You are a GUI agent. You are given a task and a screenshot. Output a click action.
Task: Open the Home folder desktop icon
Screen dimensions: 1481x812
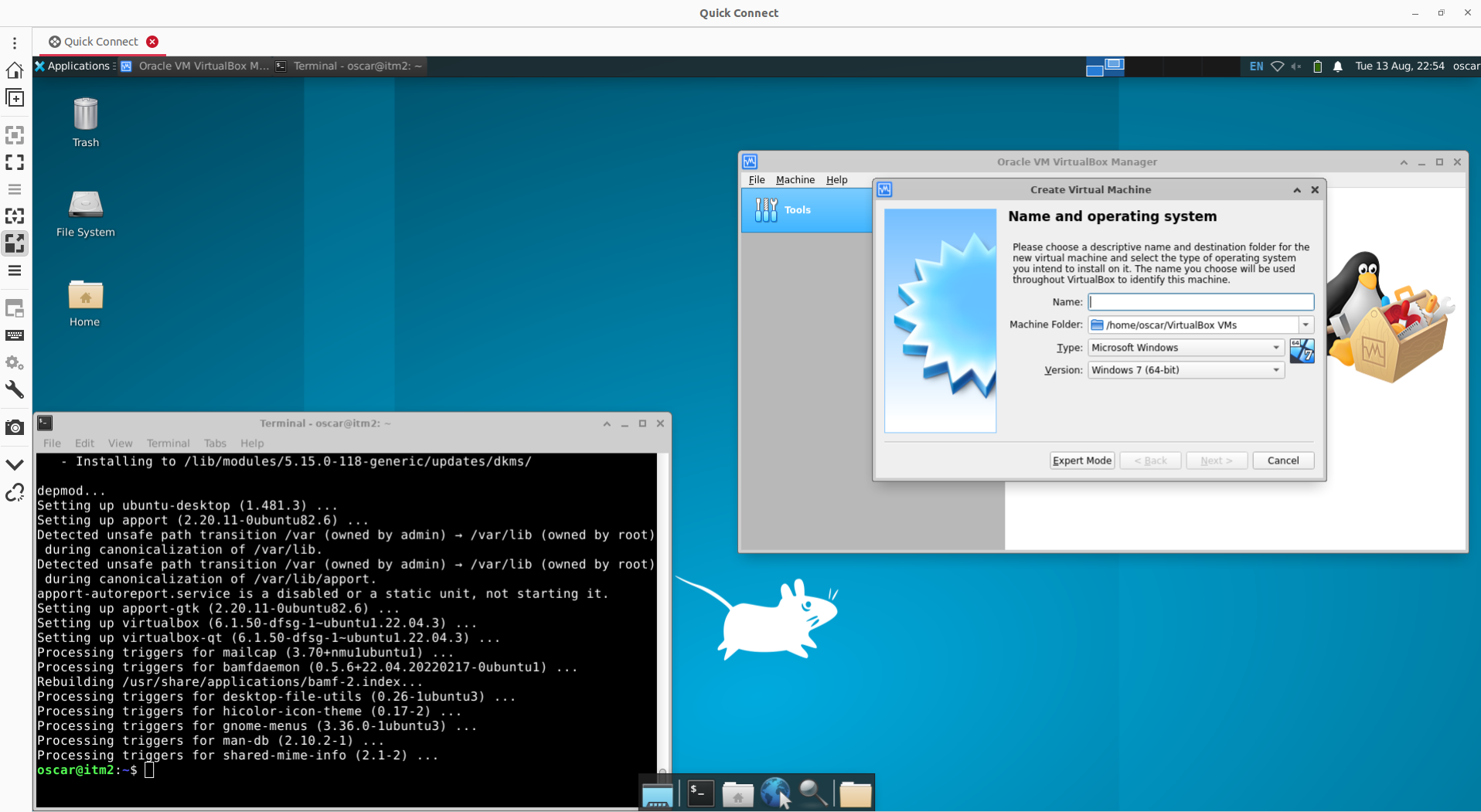point(85,295)
